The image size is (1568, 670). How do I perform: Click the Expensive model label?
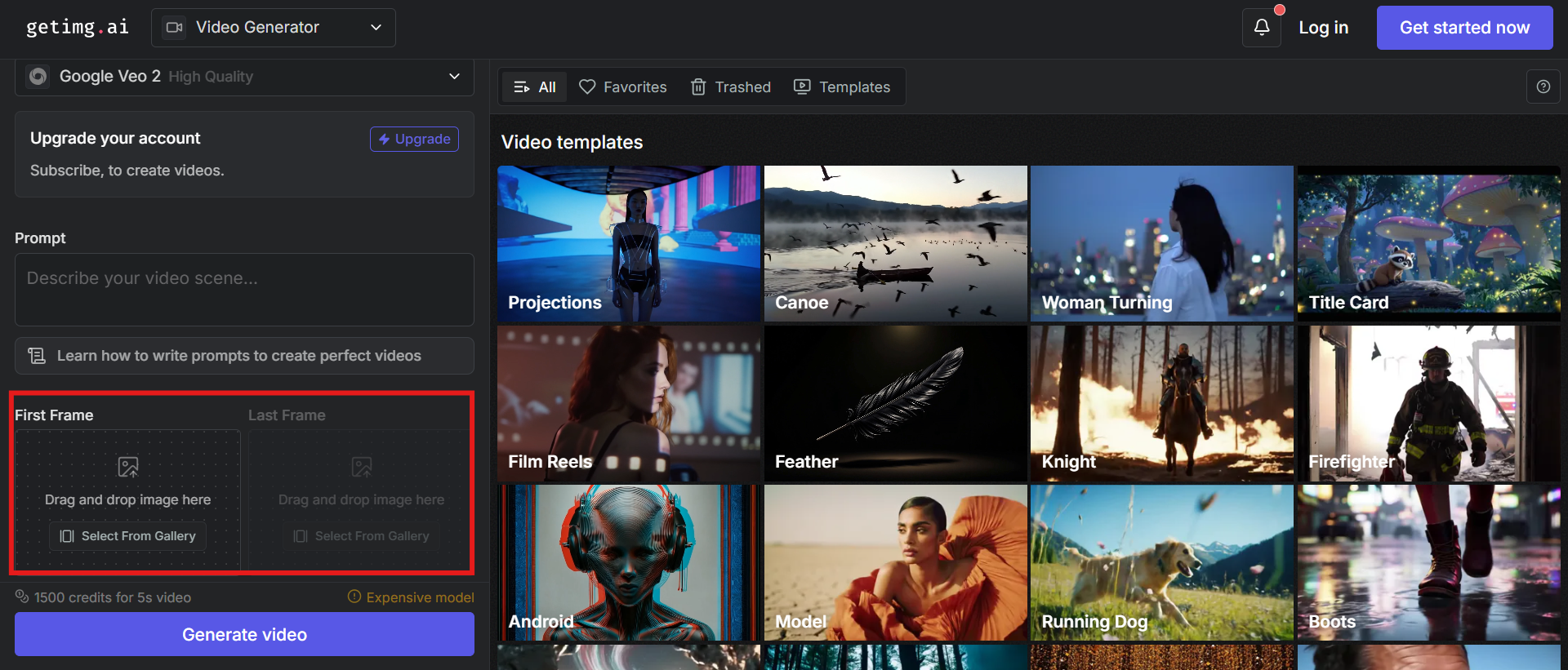[x=420, y=597]
